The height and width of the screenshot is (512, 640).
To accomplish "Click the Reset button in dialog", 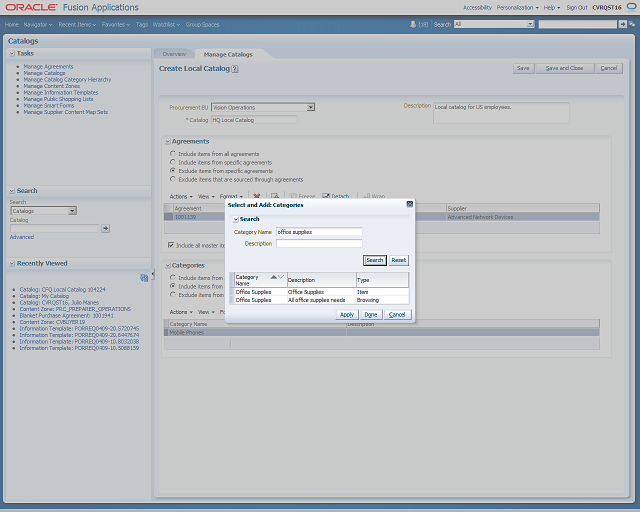I will click(x=398, y=260).
